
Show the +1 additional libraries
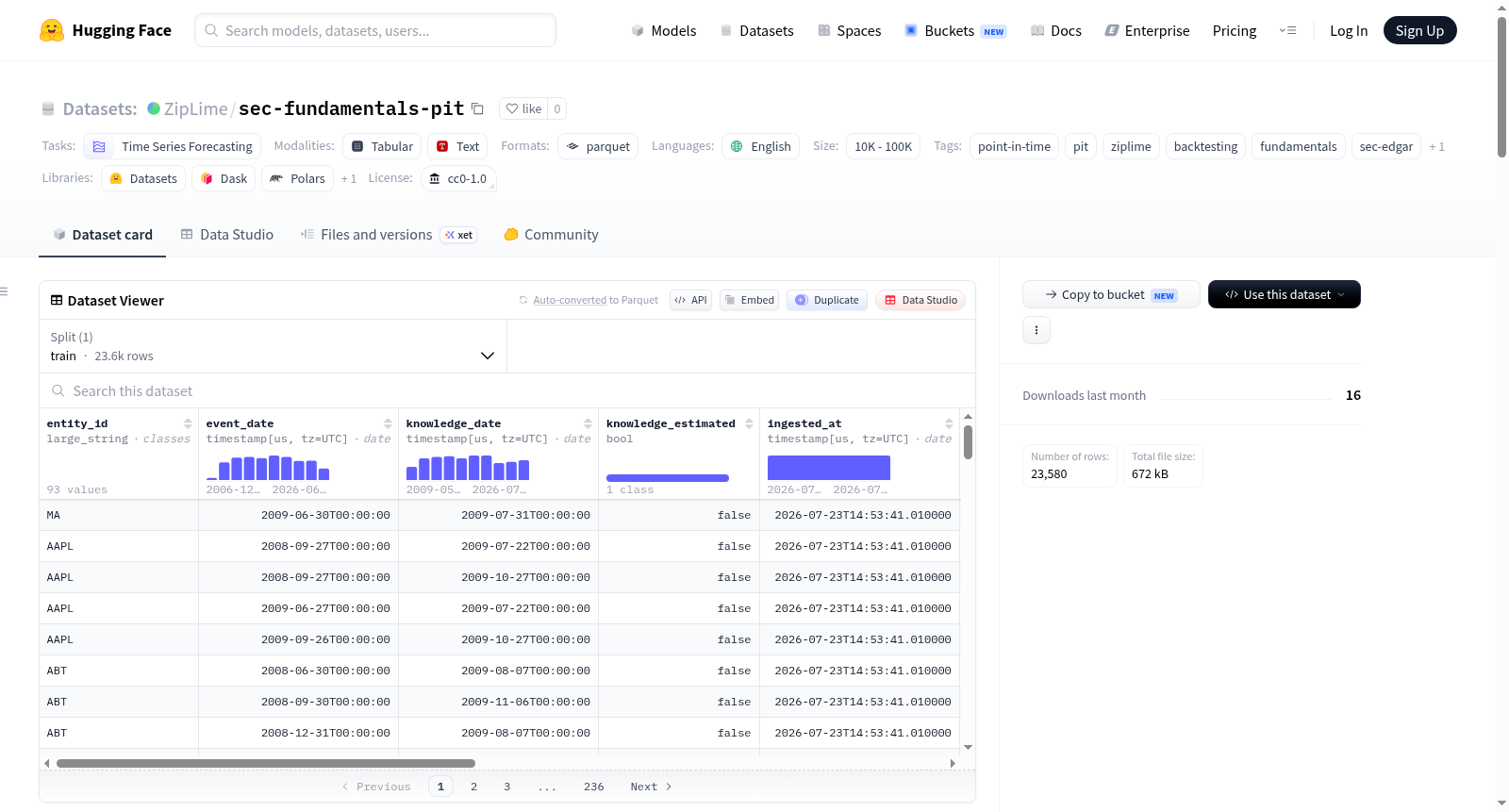(x=349, y=179)
